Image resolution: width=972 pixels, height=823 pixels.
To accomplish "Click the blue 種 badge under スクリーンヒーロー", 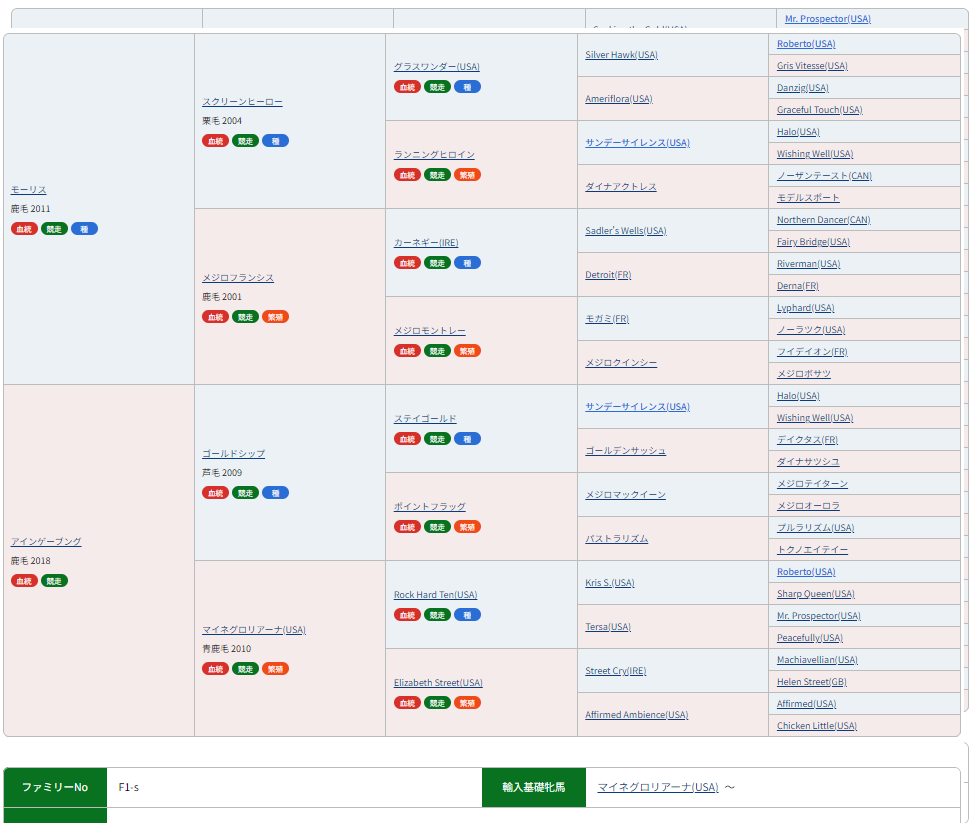I will (275, 141).
